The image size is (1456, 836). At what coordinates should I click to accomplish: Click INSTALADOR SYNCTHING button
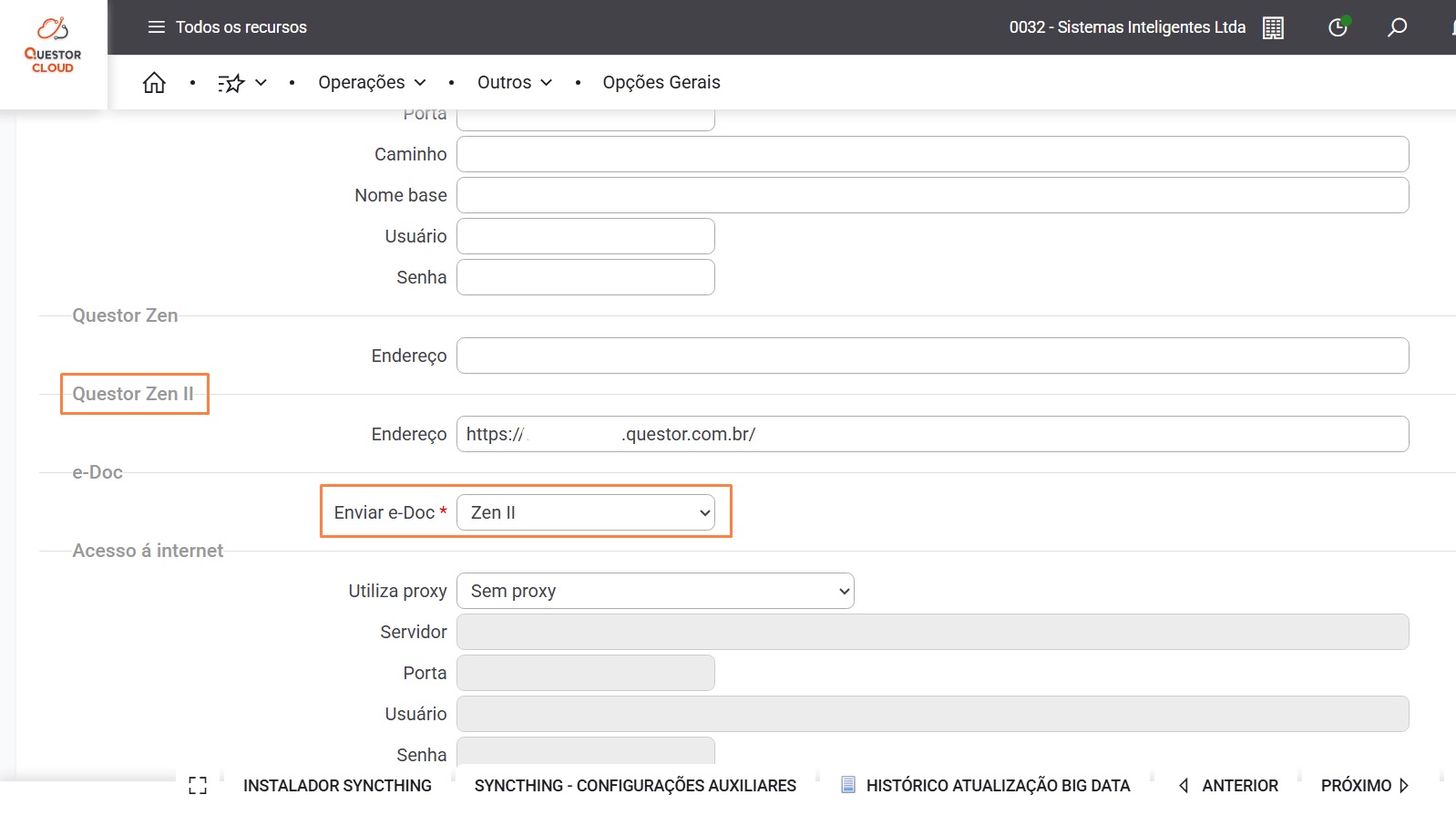point(337,786)
